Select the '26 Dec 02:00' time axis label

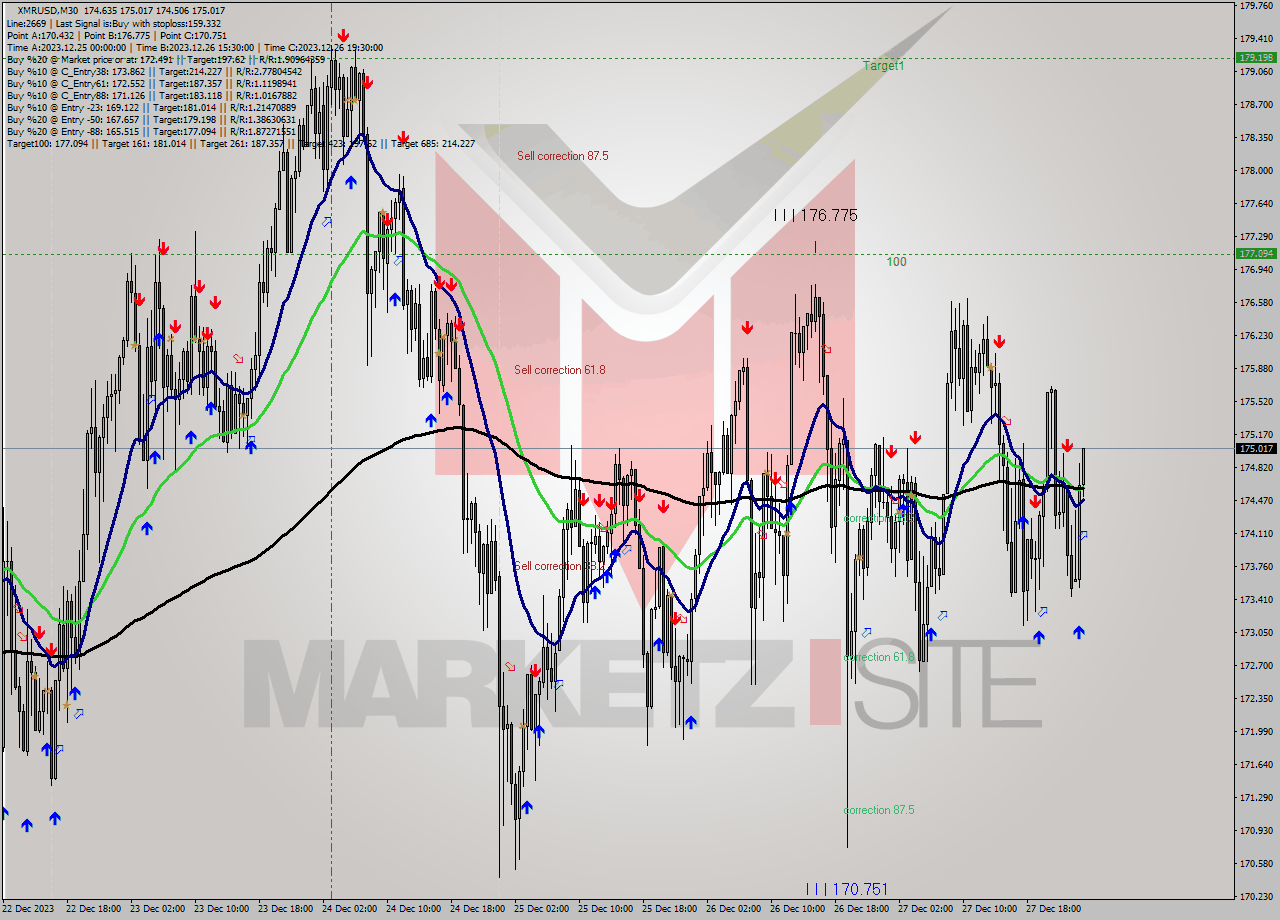[733, 909]
